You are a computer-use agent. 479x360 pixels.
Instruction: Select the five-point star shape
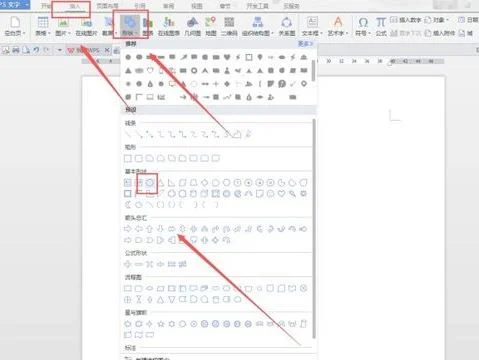point(161,324)
